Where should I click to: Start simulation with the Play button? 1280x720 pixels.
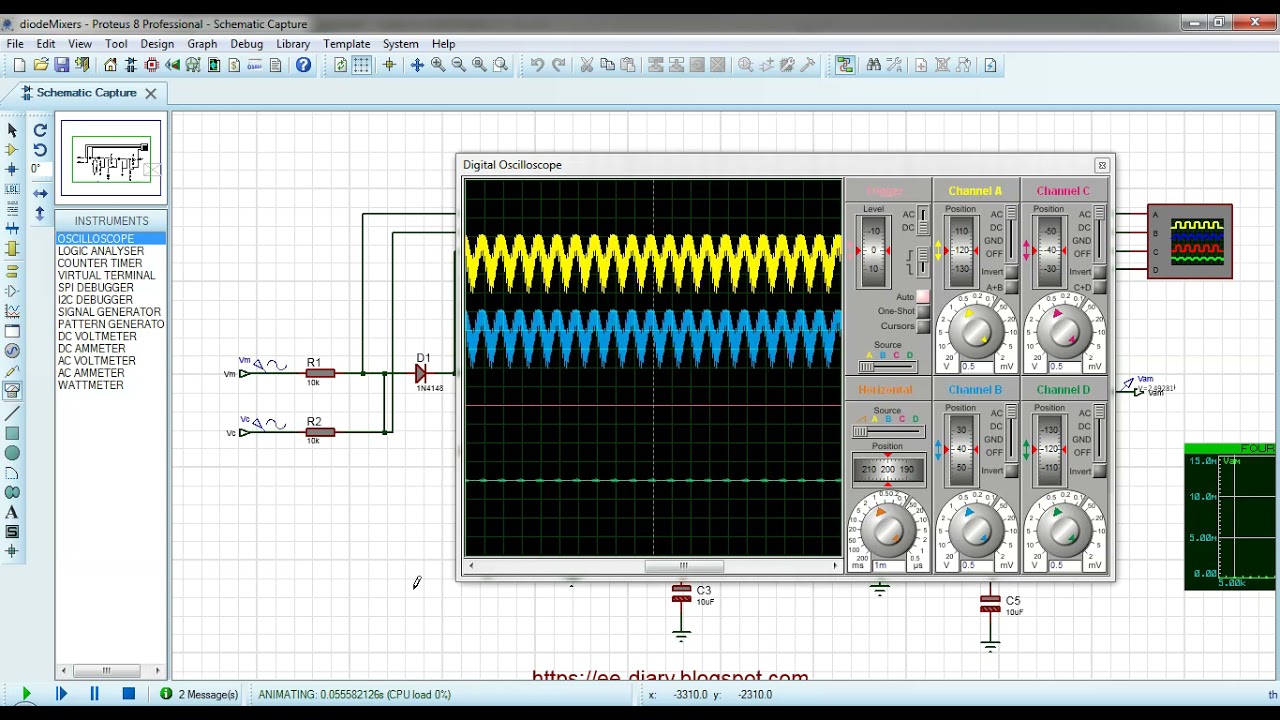coord(26,694)
